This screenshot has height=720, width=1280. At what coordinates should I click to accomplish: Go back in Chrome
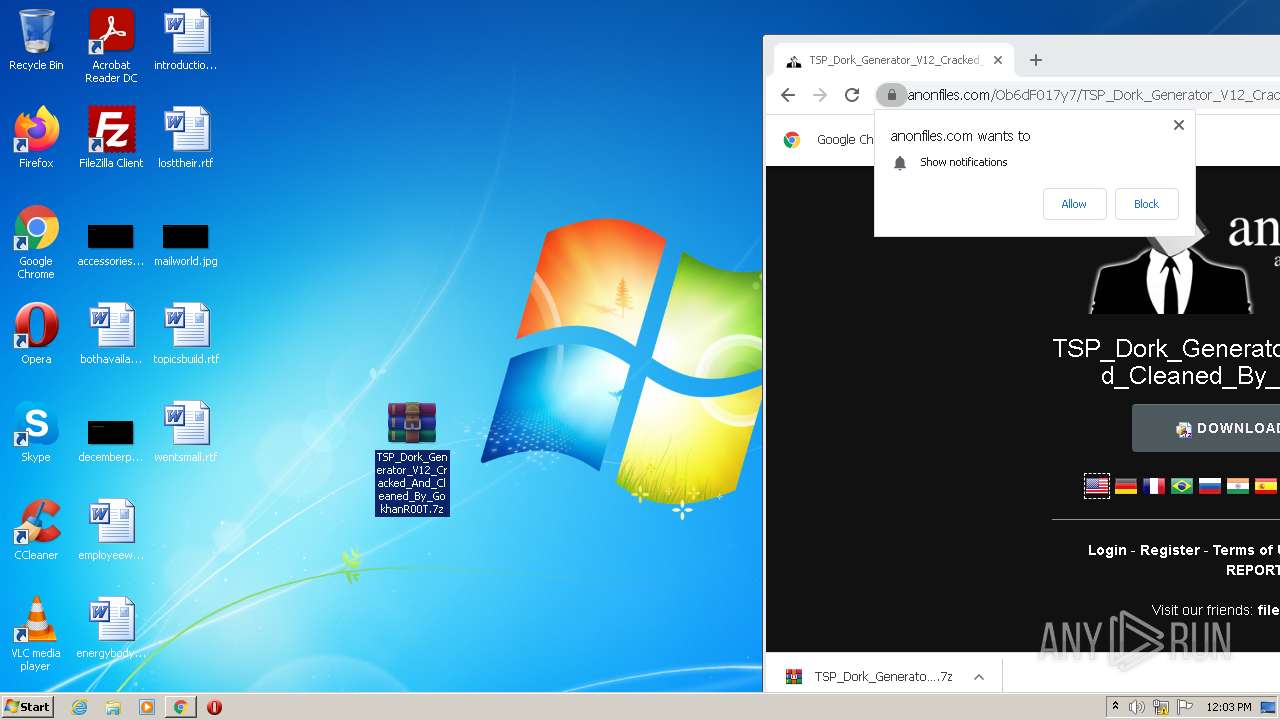pos(788,95)
